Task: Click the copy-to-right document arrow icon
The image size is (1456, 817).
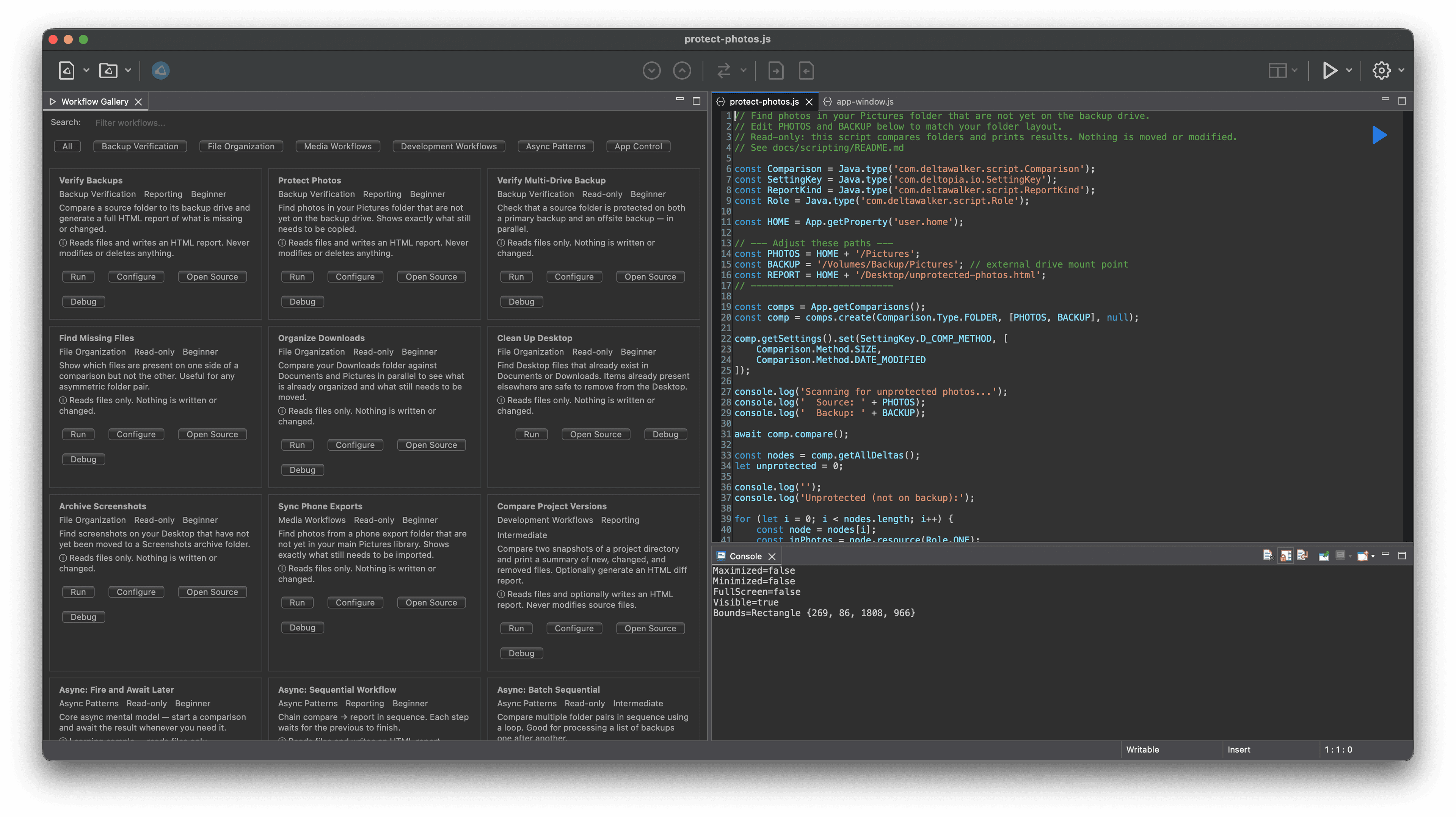Action: pos(775,71)
